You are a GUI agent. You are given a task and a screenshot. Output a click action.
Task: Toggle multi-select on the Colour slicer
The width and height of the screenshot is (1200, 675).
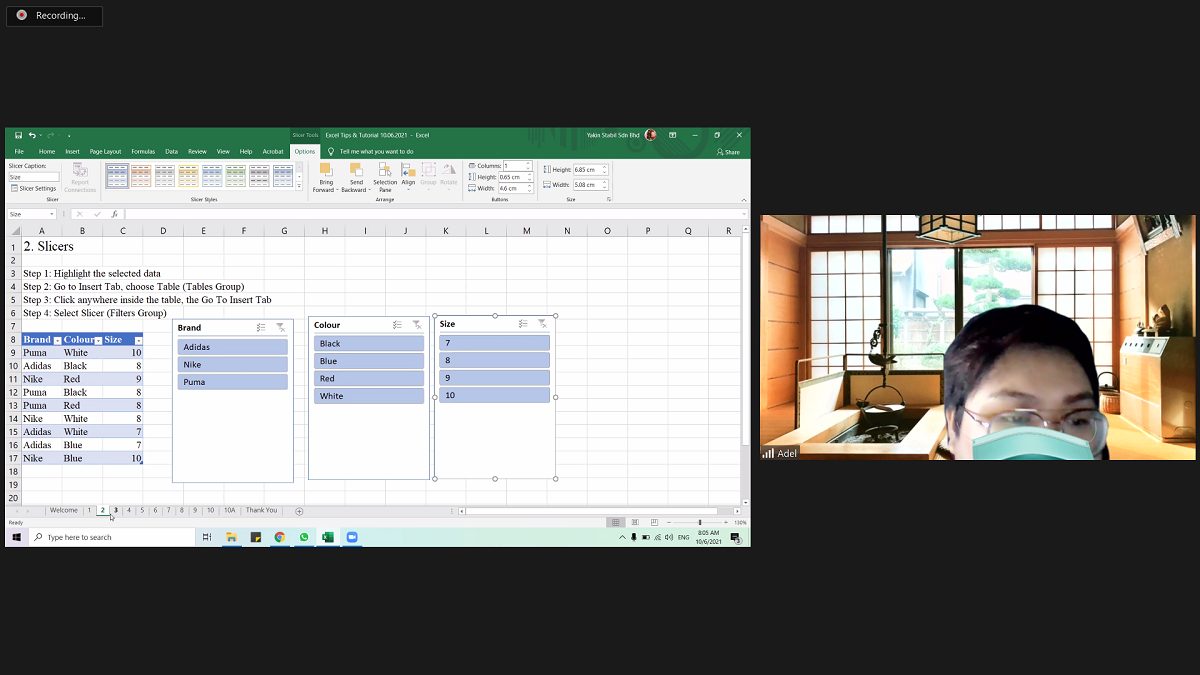(397, 325)
